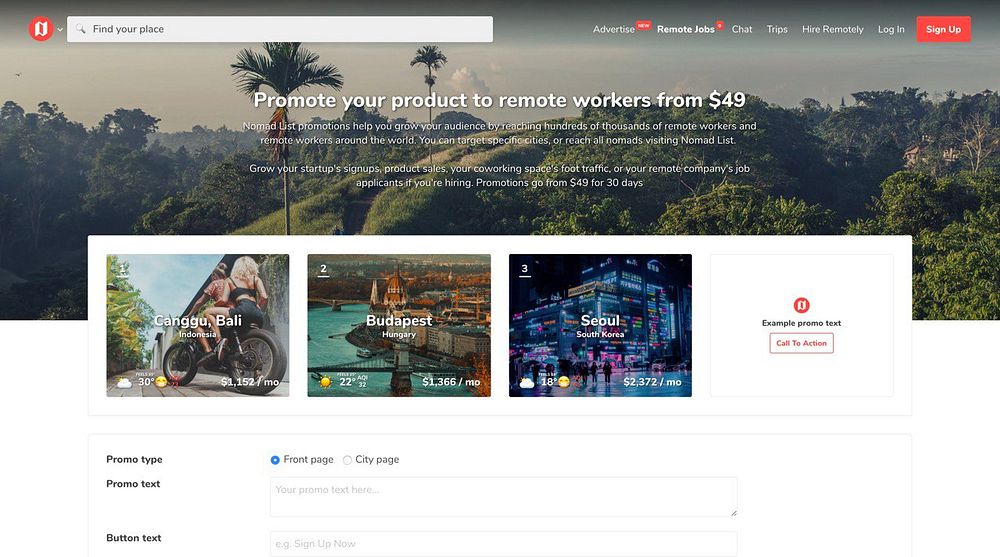This screenshot has width=1000, height=557.
Task: Click the rank number 3 on Seoul card
Action: (x=524, y=269)
